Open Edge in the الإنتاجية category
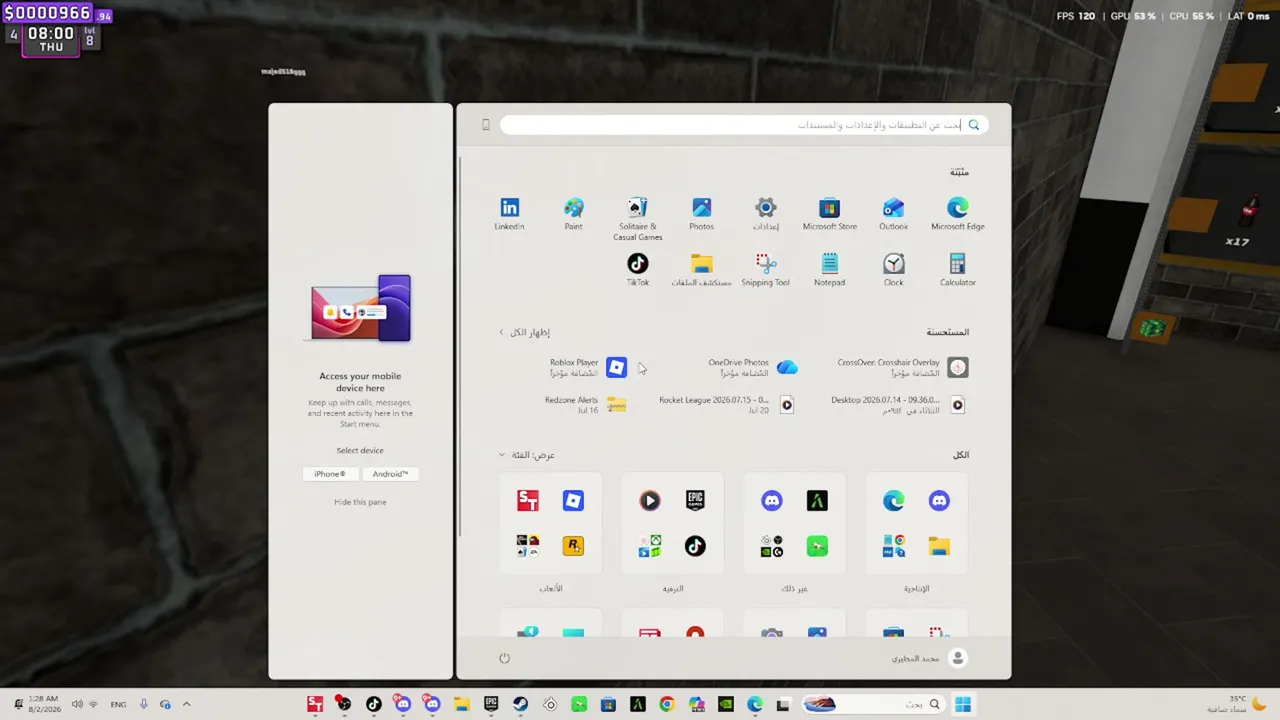Viewport: 1280px width, 720px height. (893, 500)
